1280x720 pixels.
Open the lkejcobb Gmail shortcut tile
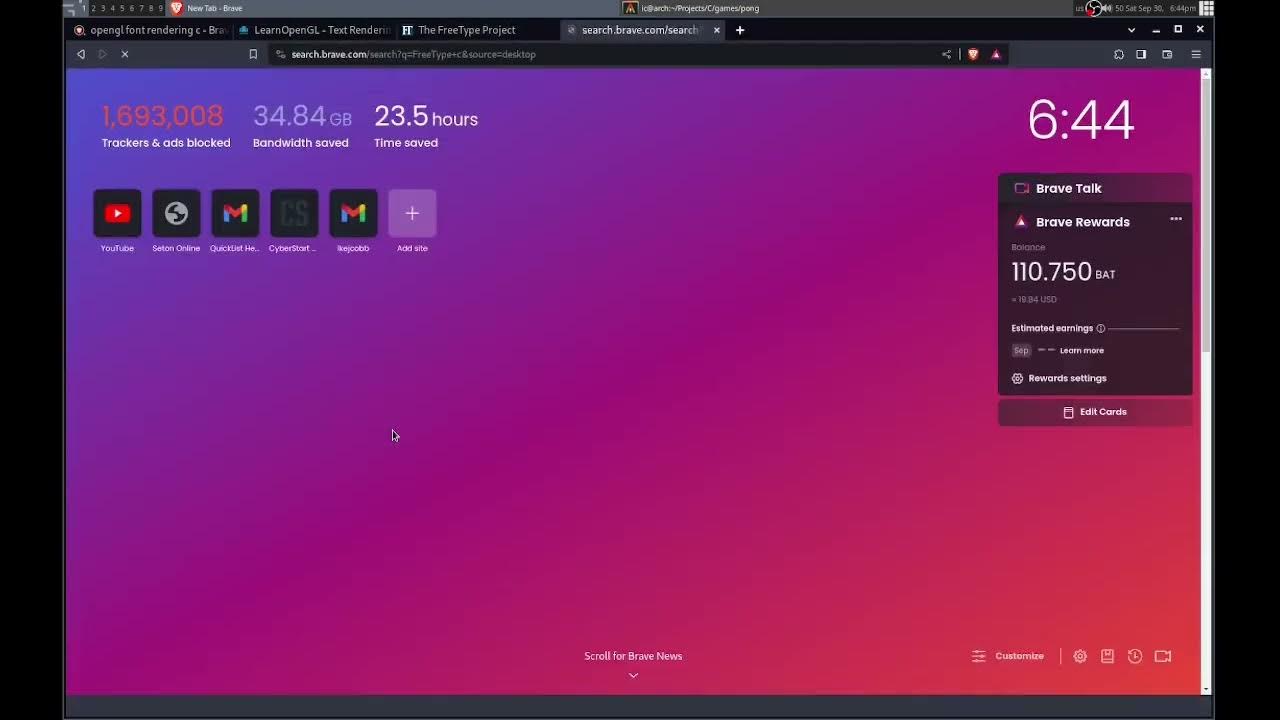[x=353, y=213]
